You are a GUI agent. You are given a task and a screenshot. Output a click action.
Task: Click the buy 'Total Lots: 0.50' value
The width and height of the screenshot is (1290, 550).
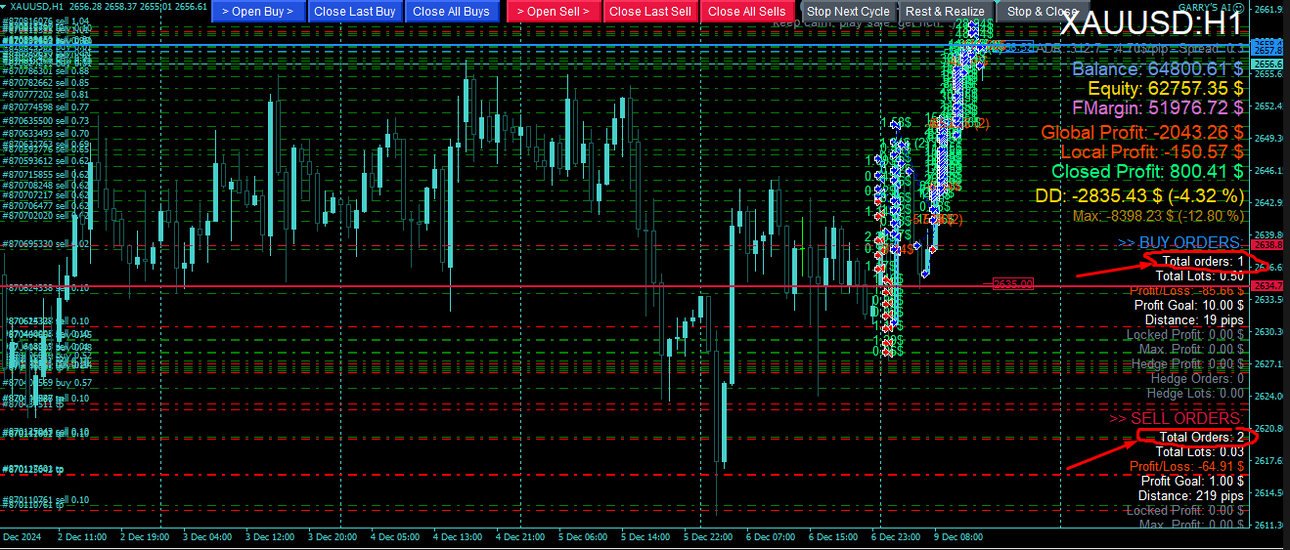(1200, 275)
